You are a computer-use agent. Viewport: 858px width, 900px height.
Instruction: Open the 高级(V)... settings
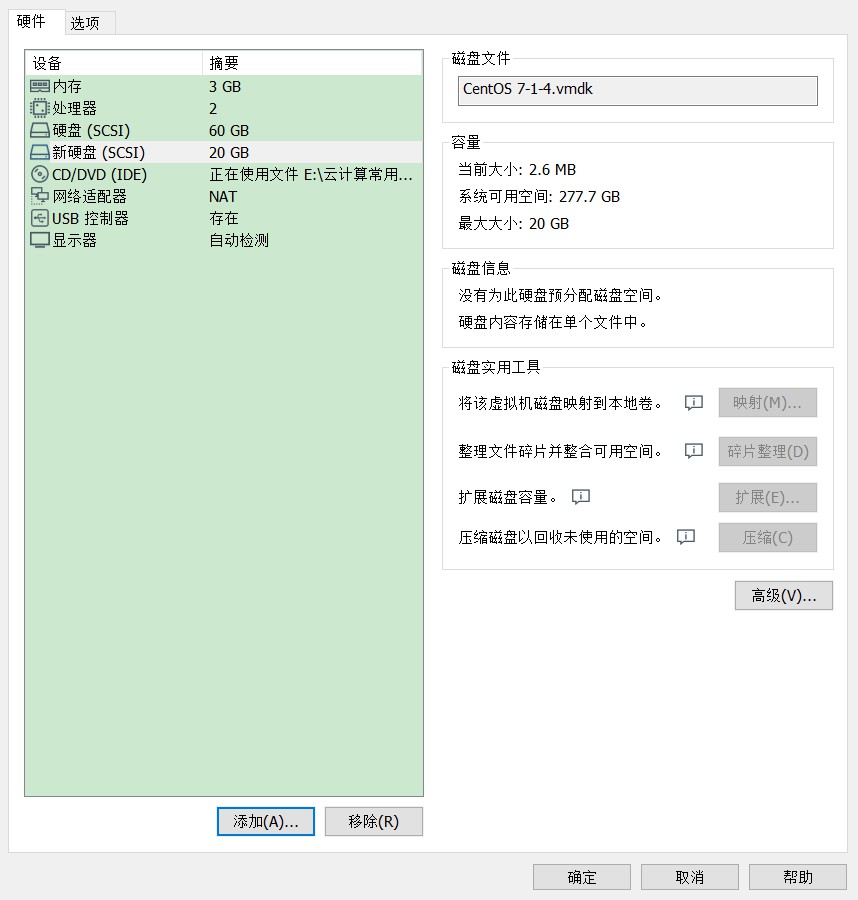[x=783, y=596]
